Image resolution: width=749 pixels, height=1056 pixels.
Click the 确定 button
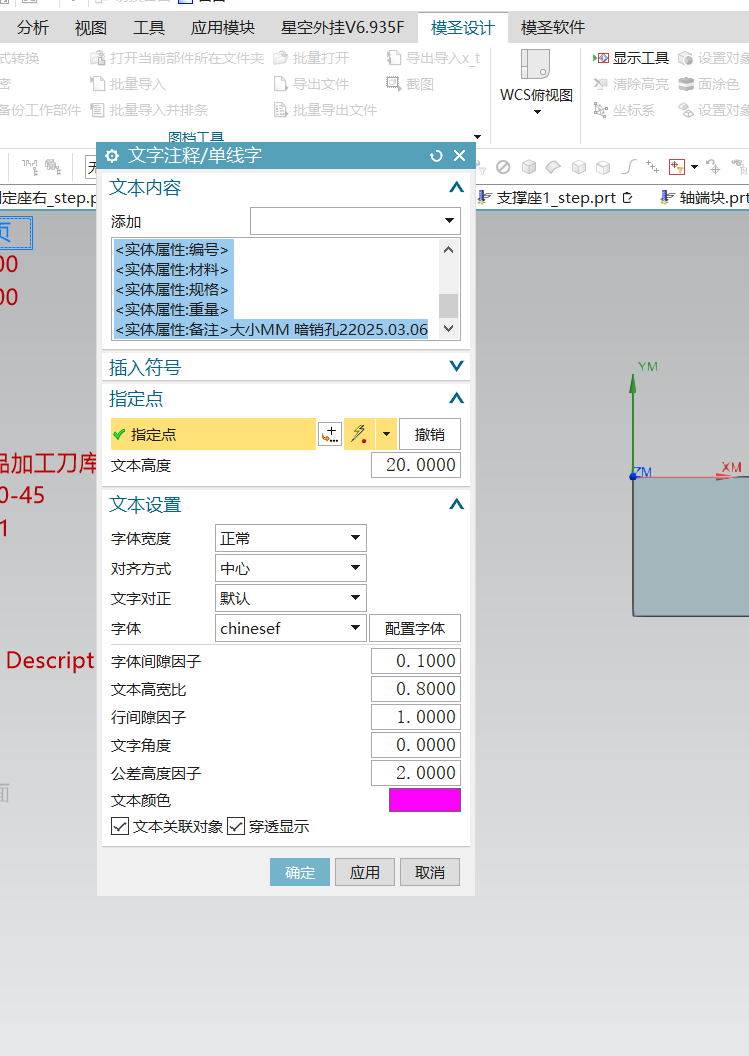pos(300,872)
